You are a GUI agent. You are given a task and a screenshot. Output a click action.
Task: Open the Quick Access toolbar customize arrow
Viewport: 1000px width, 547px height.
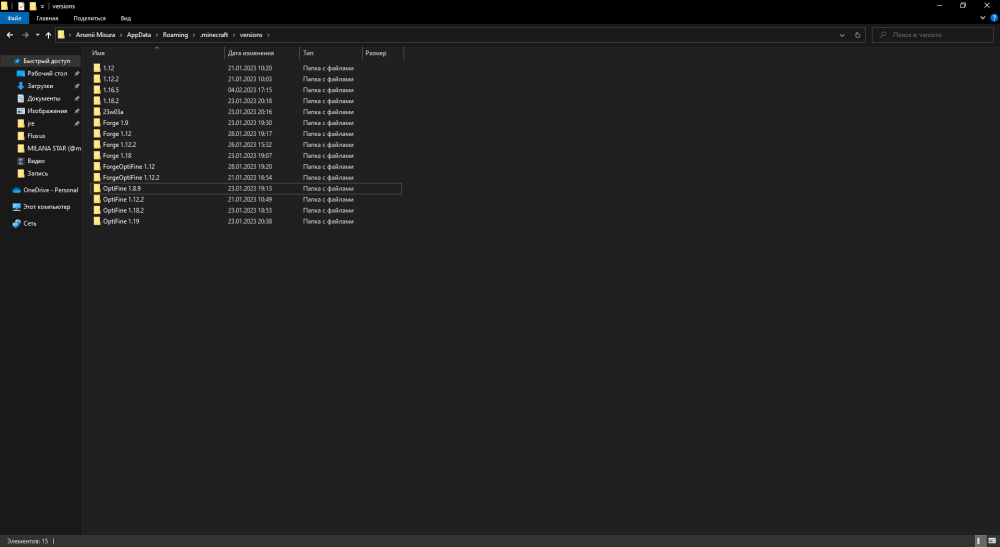pyautogui.click(x=42, y=6)
